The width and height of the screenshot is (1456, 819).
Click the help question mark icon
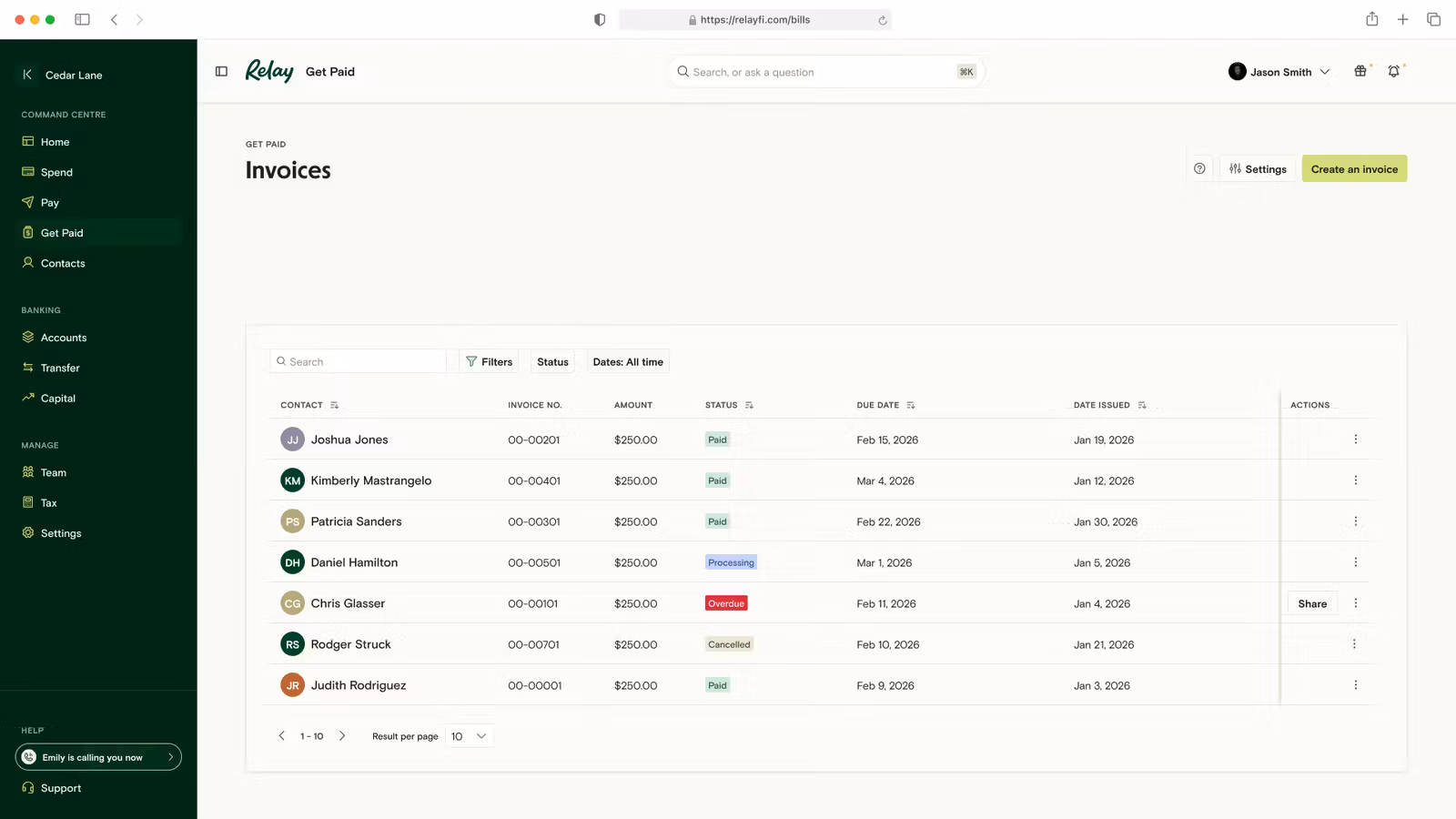coord(1199,169)
